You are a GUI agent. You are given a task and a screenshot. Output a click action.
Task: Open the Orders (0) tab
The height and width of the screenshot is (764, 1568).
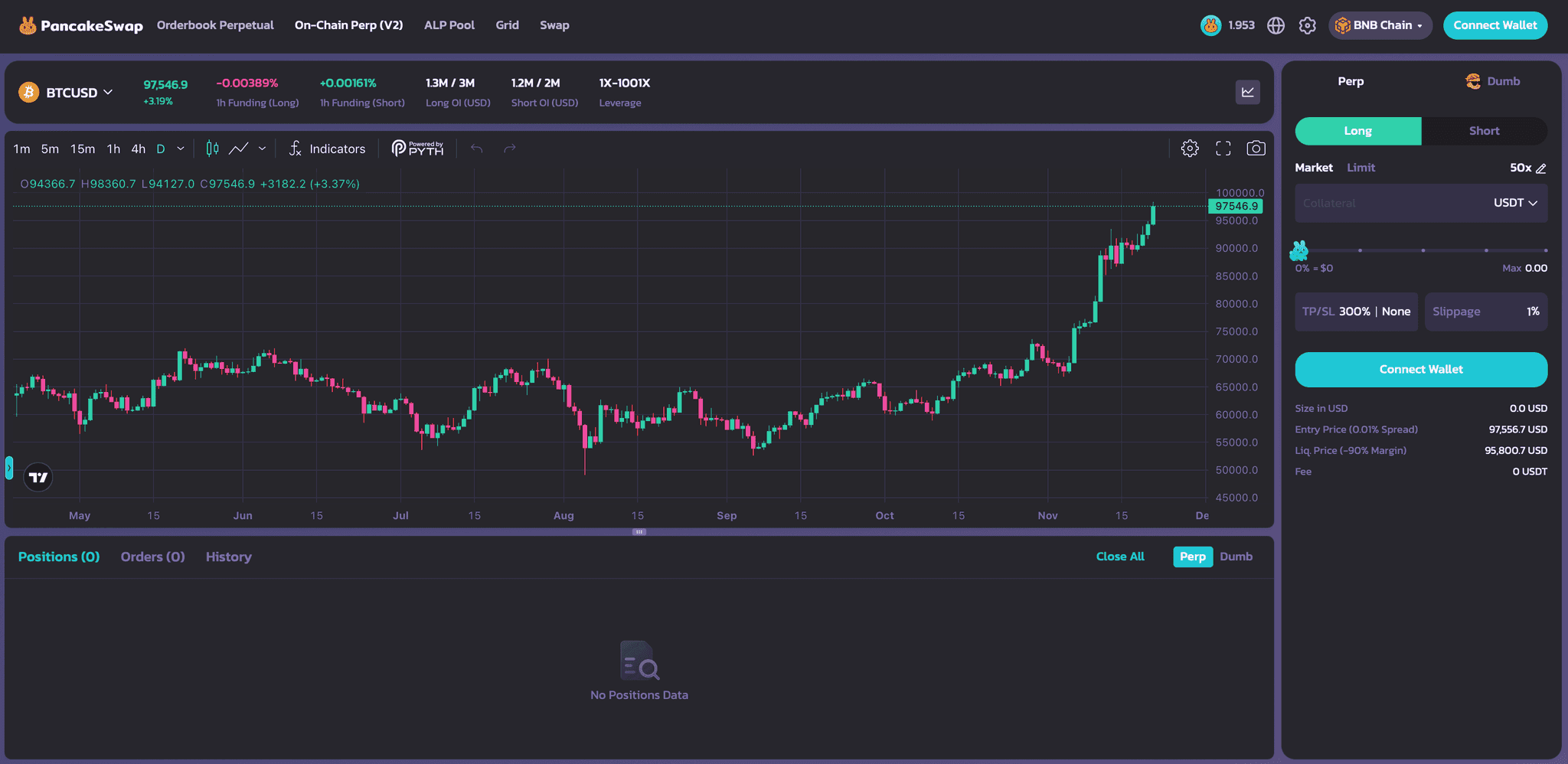(152, 557)
